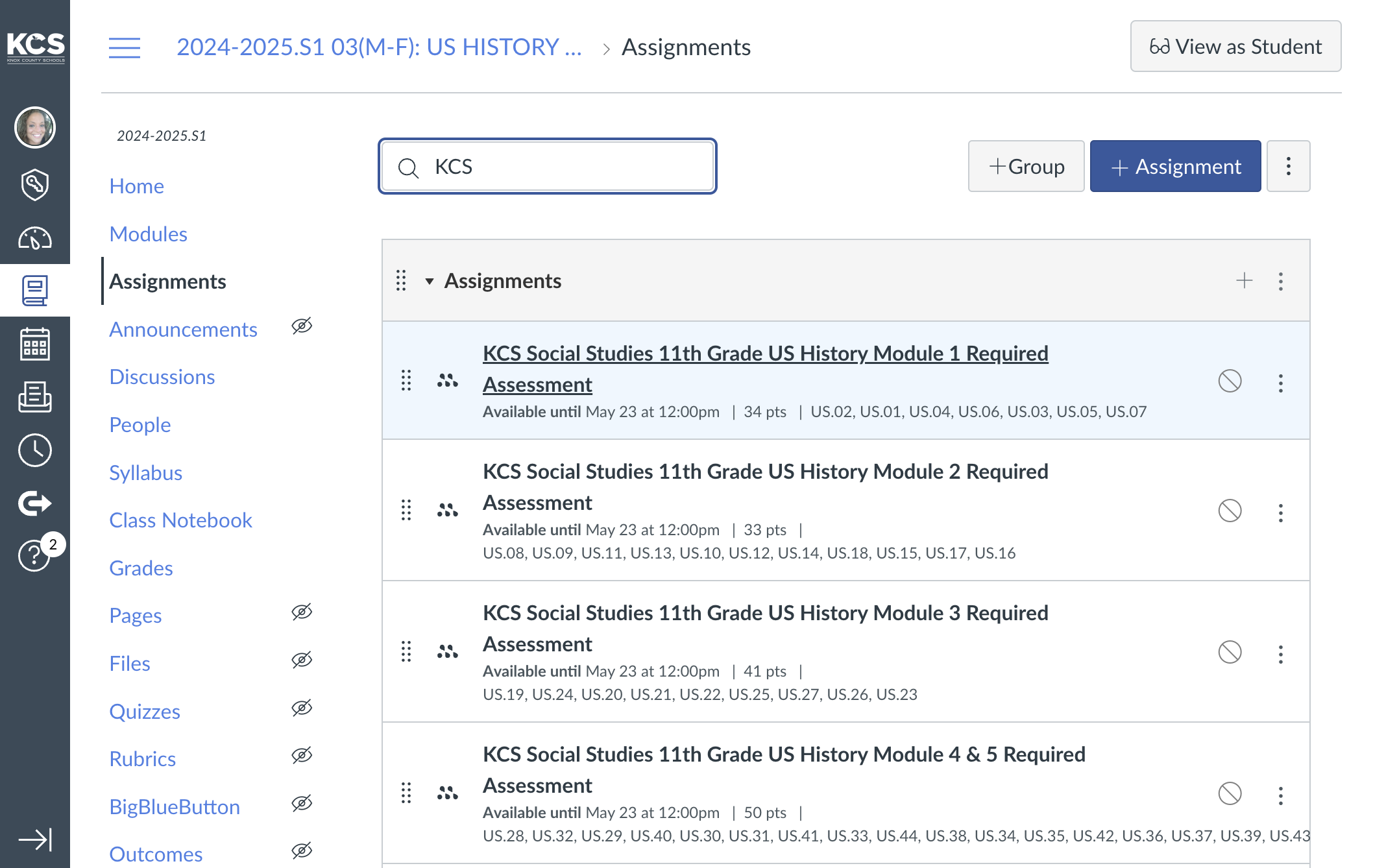Viewport: 1373px width, 868px height.
Task: Open options menu for Module 3 assessment
Action: (1280, 654)
